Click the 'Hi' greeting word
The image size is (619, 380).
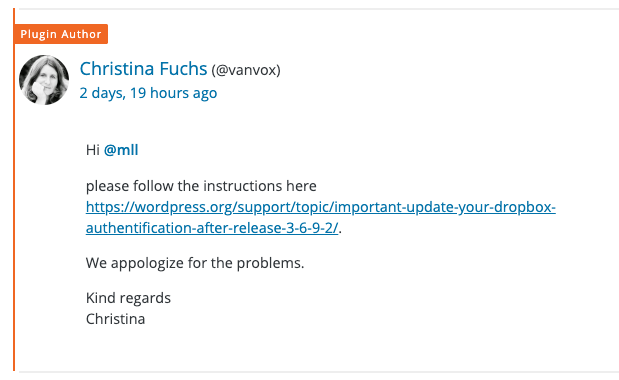(x=93, y=150)
